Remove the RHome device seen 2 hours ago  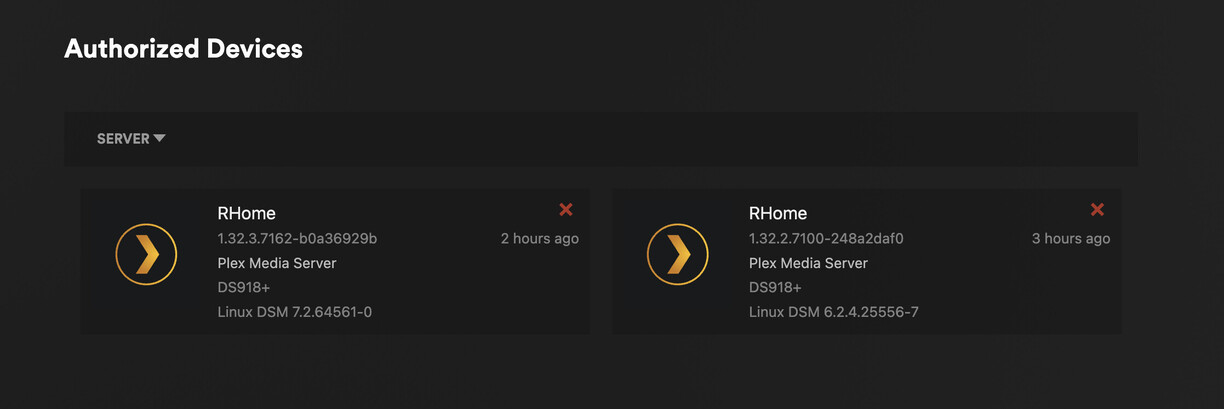566,209
